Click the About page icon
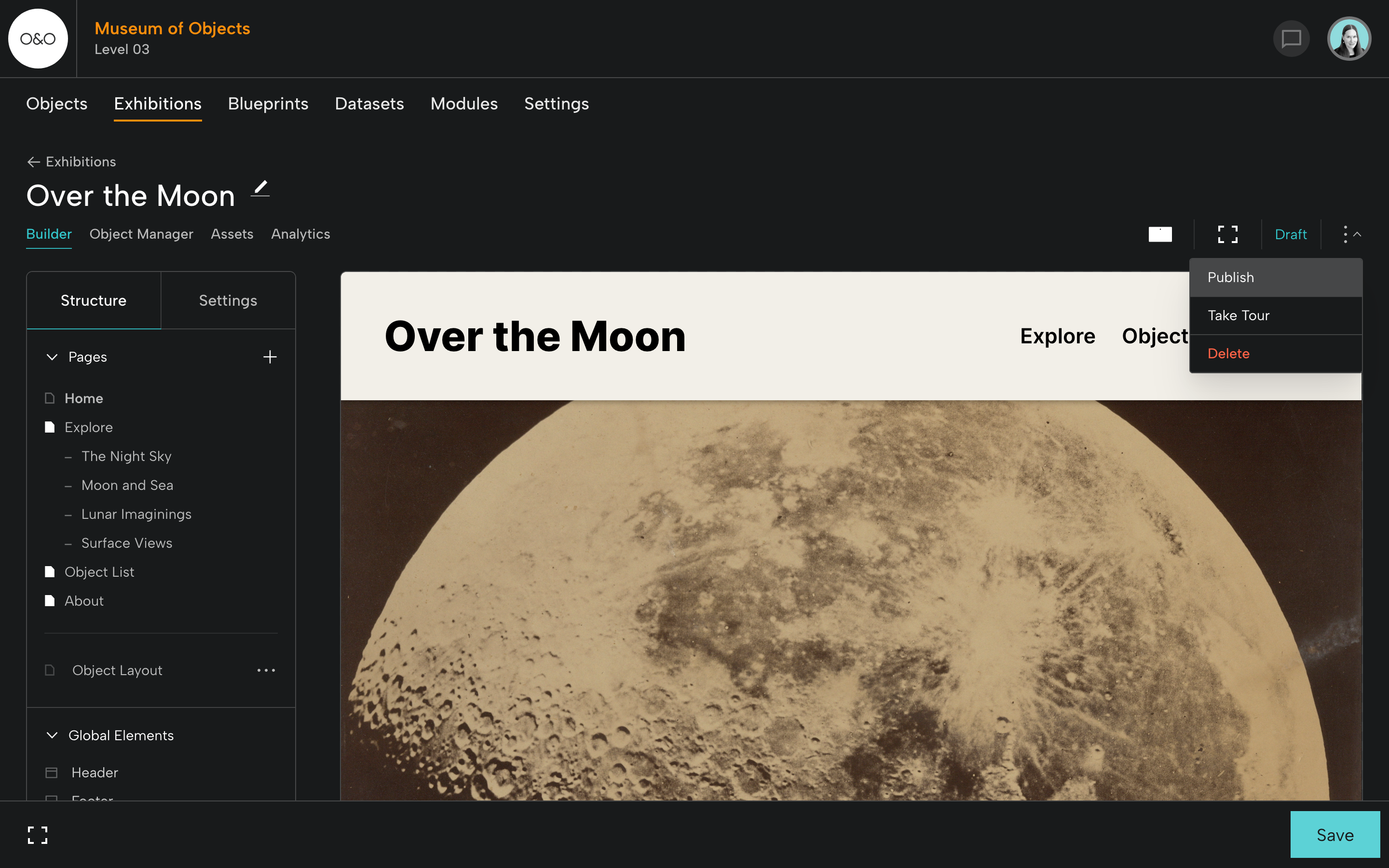The width and height of the screenshot is (1389, 868). tap(50, 600)
